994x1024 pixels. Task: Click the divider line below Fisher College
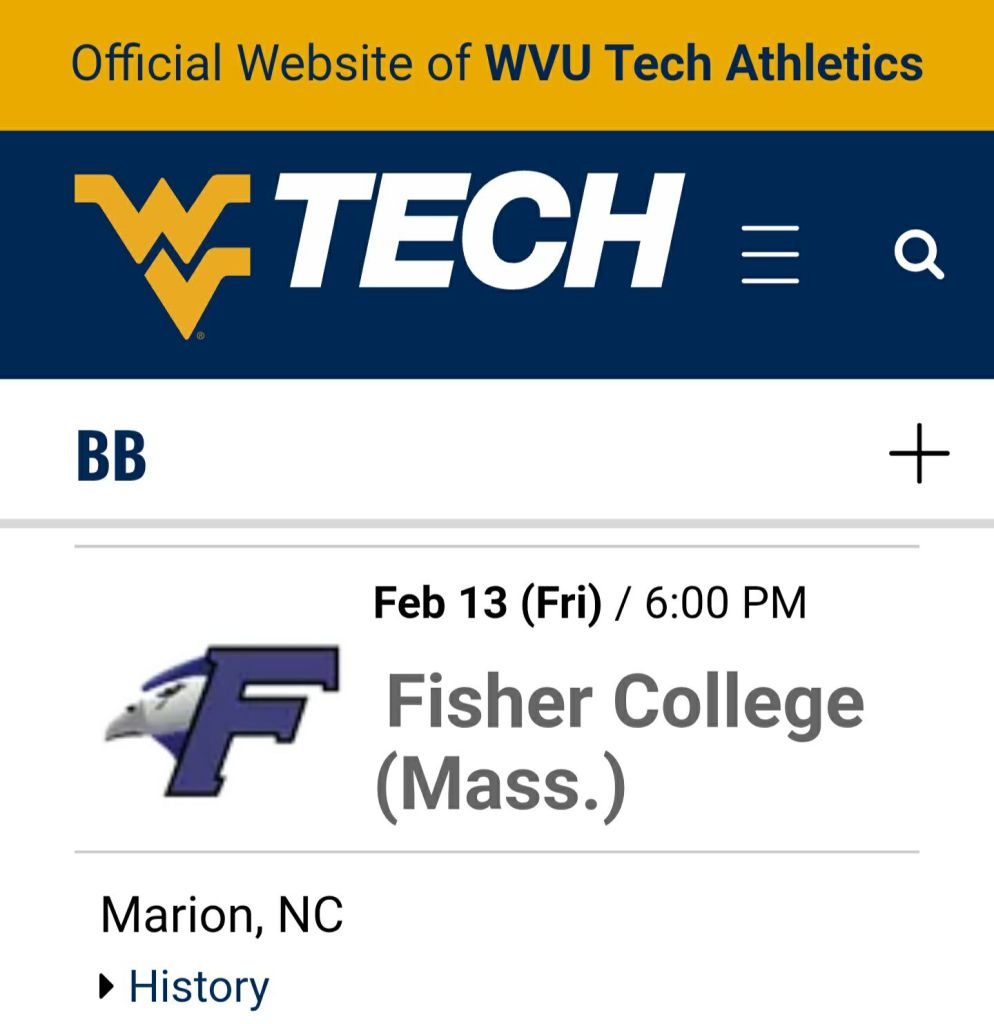pos(496,852)
